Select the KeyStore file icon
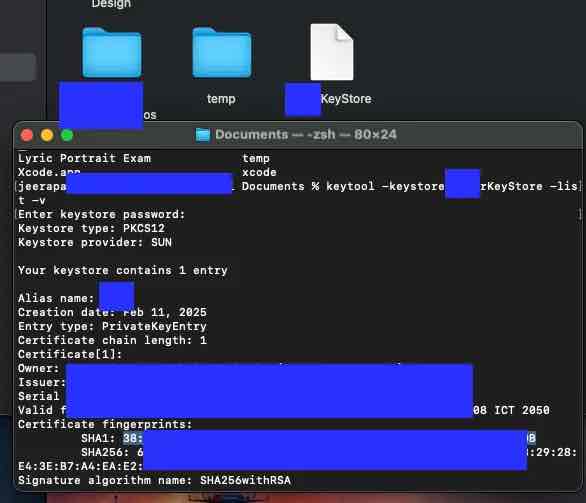The height and width of the screenshot is (503, 586). pyautogui.click(x=331, y=52)
